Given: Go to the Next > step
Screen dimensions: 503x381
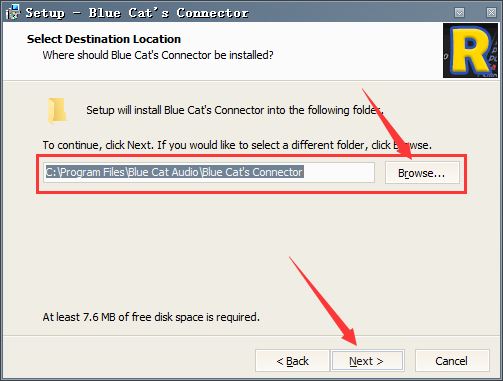Looking at the screenshot, I should pos(367,361).
